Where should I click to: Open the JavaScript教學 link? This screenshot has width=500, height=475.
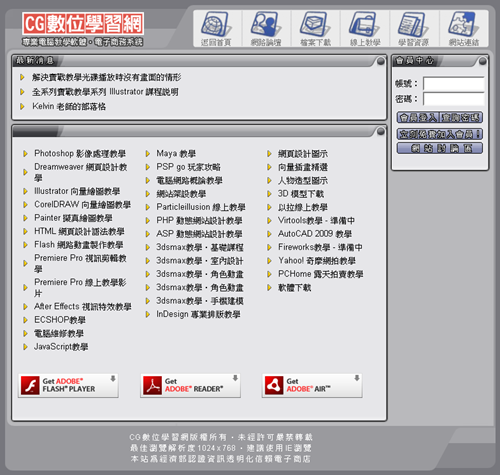coord(61,347)
